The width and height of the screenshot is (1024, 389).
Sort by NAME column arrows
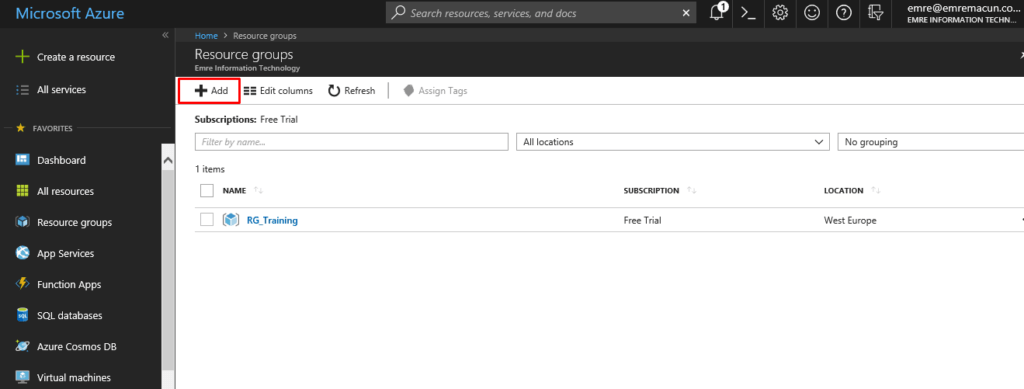point(259,191)
